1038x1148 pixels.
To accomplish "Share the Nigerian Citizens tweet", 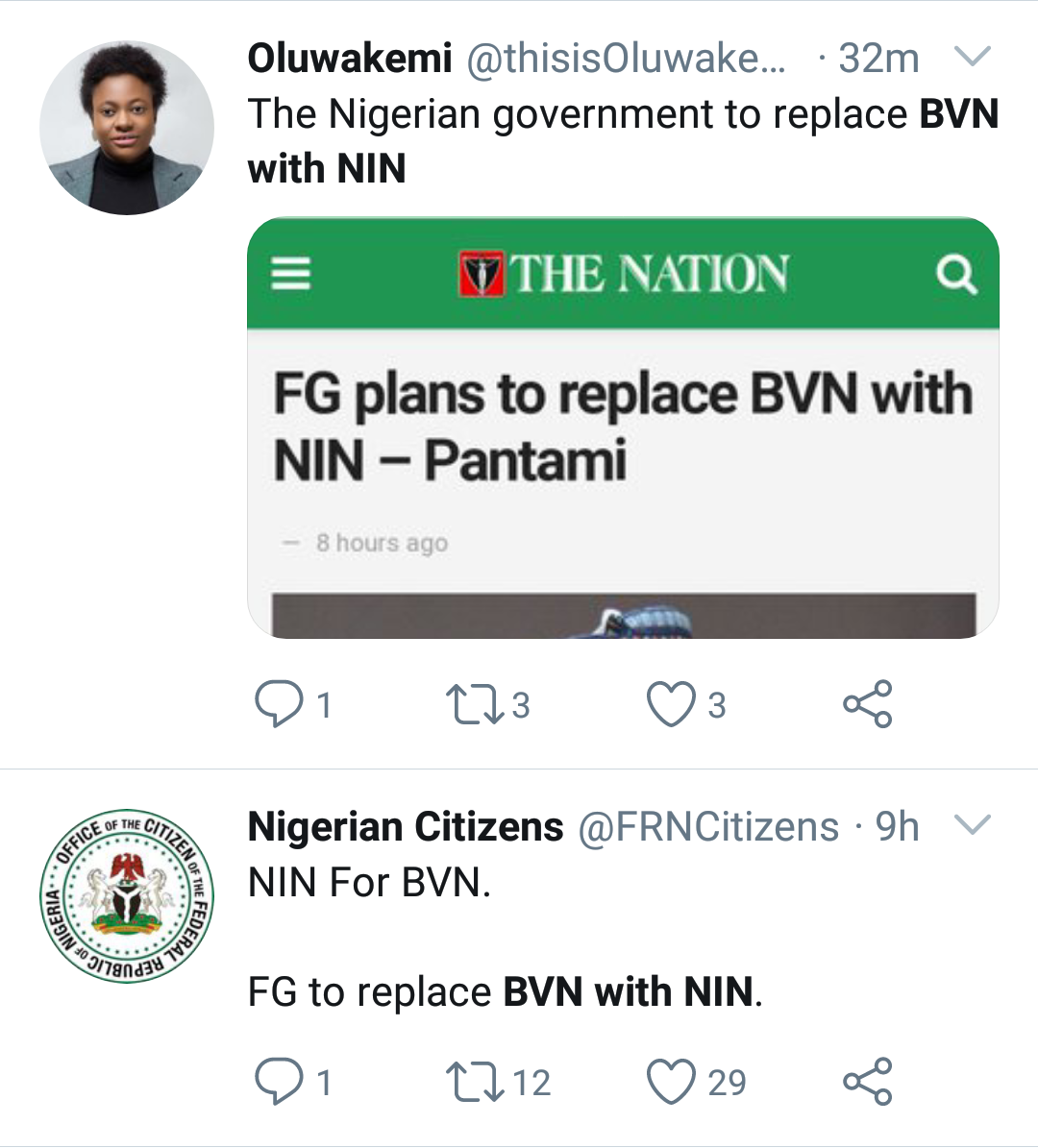I will [x=867, y=1082].
